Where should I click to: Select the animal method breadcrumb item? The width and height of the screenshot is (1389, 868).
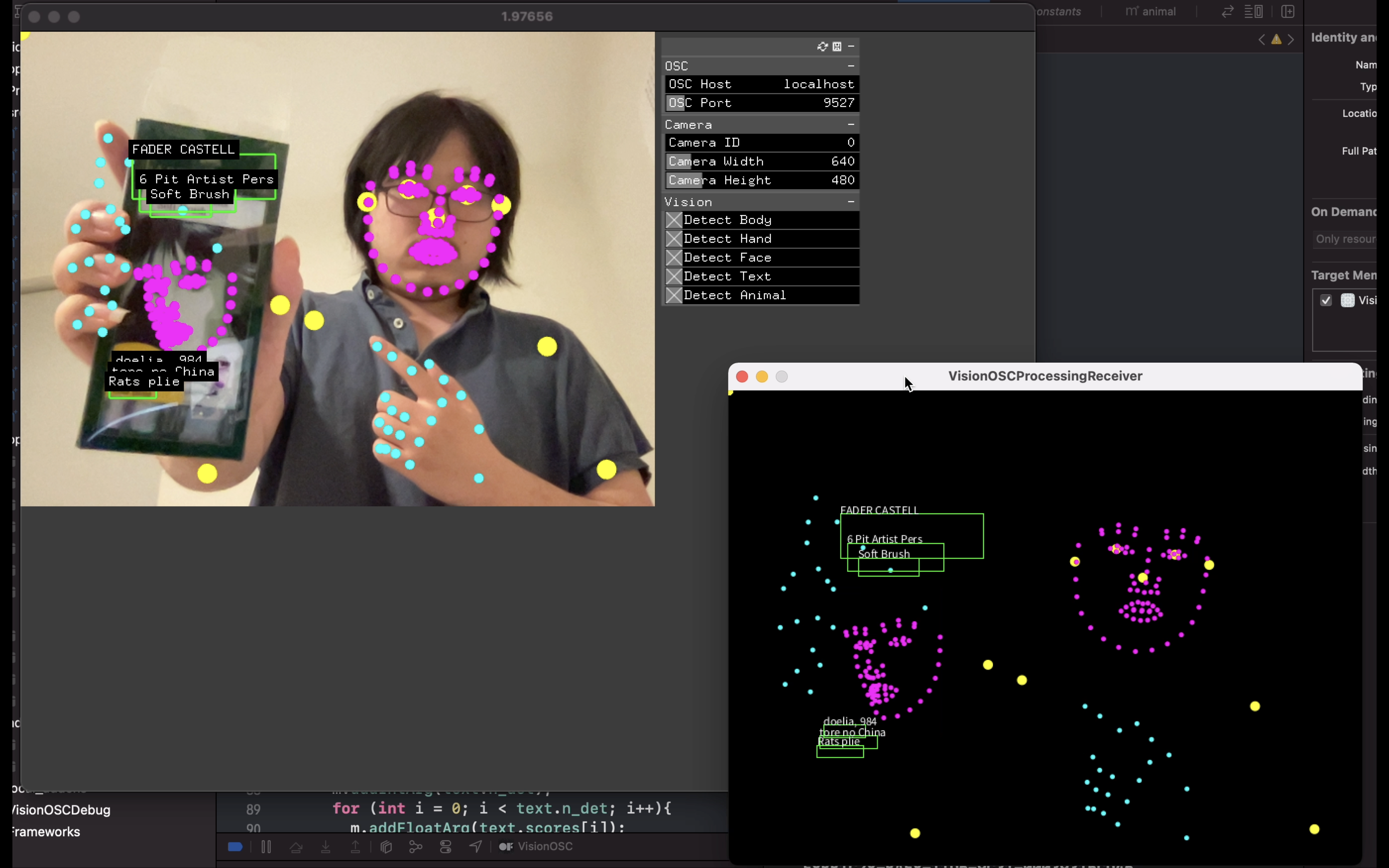pyautogui.click(x=1150, y=12)
